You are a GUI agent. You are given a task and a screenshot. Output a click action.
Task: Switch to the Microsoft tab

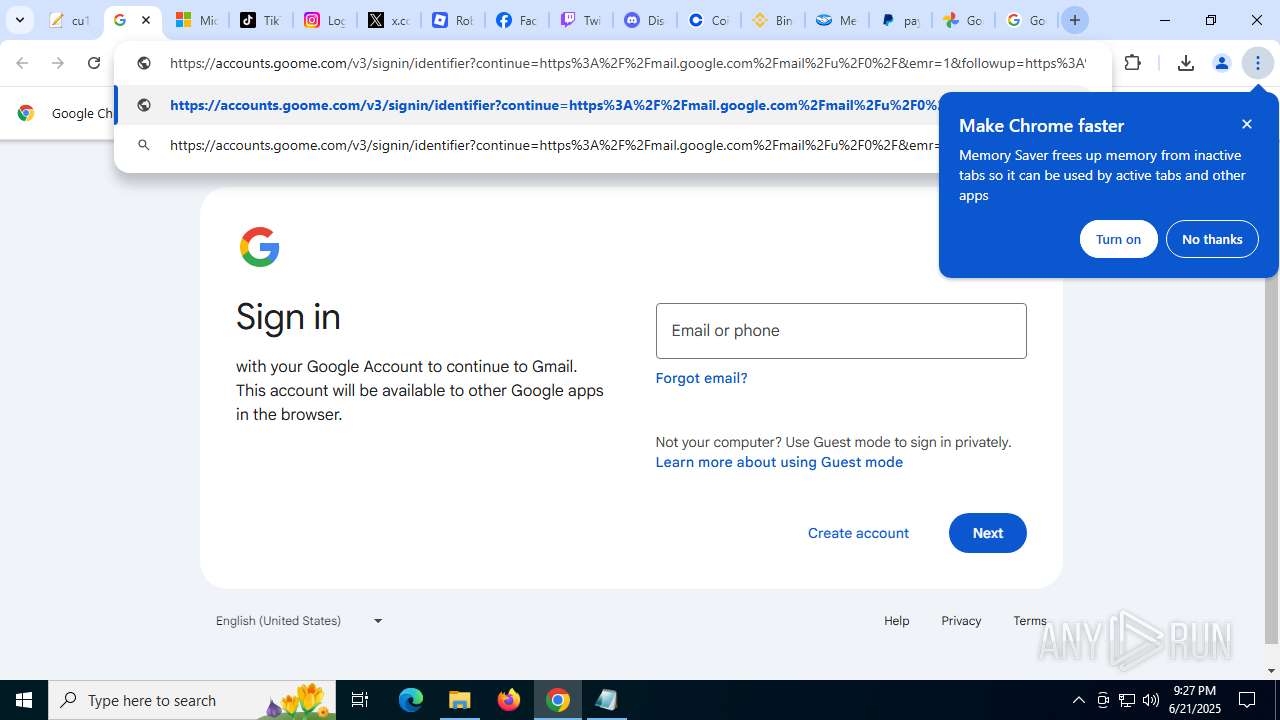click(196, 20)
